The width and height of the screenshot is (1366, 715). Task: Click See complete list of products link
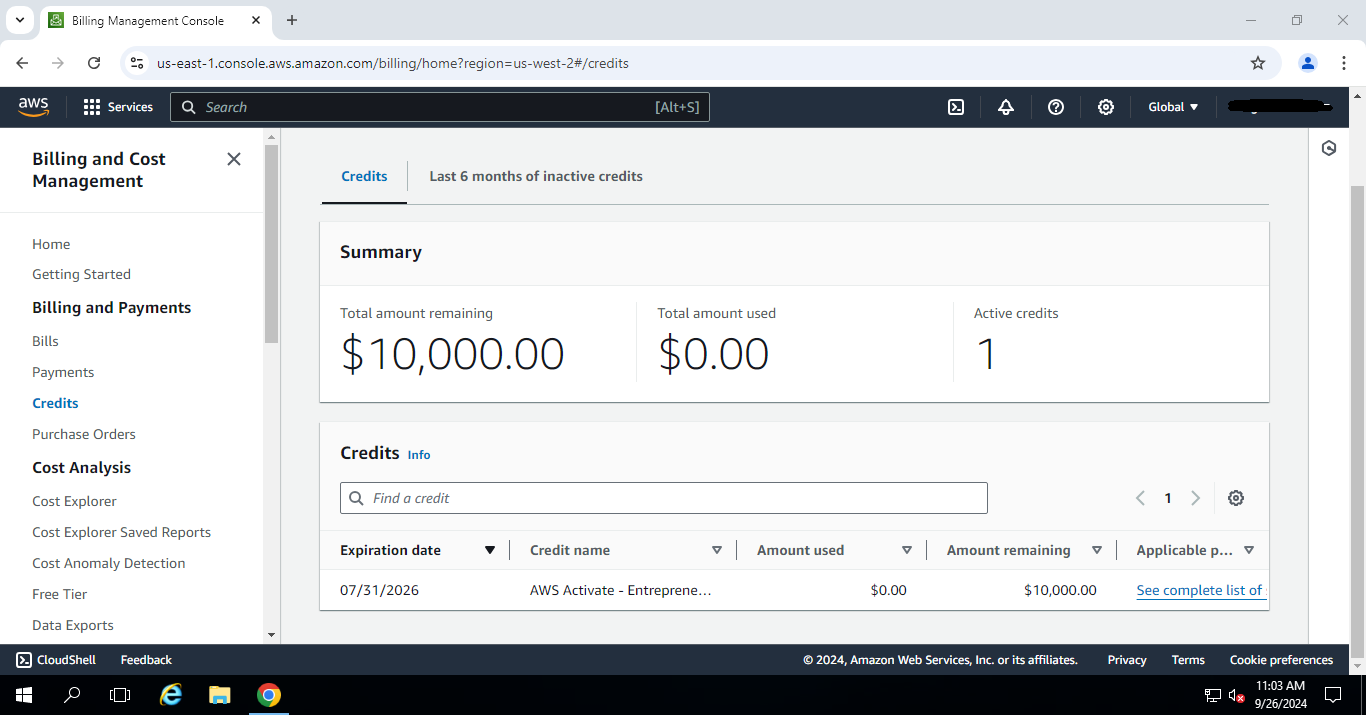click(x=1201, y=590)
